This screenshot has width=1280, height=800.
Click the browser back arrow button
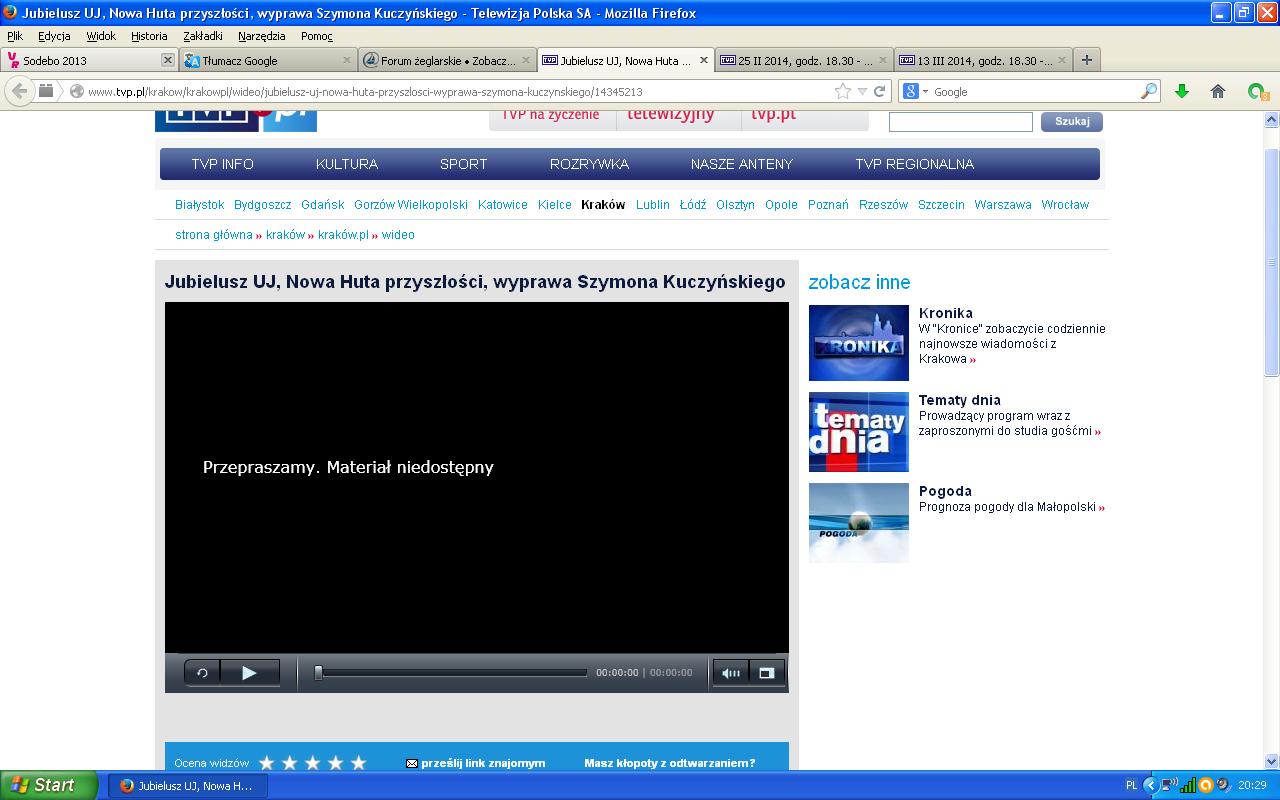point(19,91)
